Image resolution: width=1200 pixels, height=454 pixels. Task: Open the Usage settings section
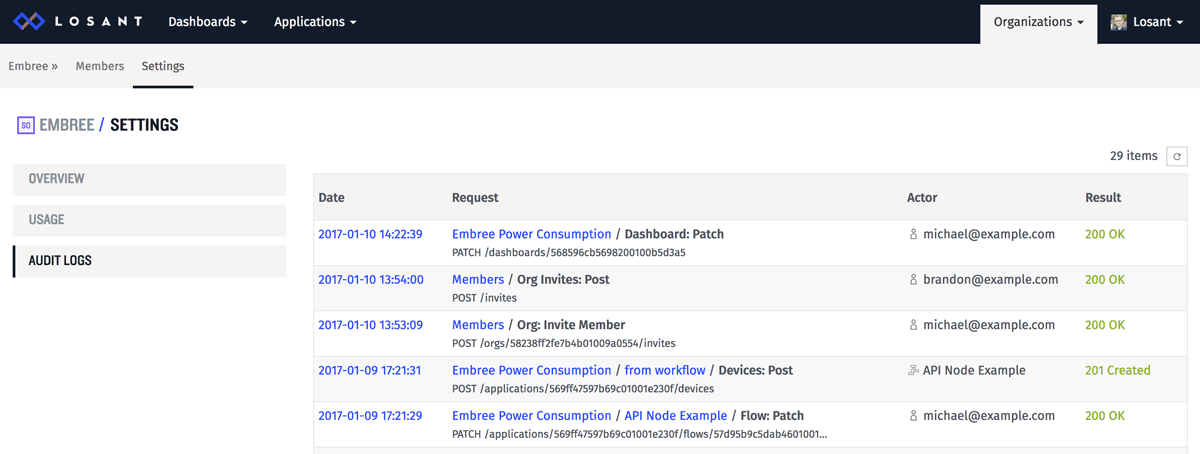tap(150, 220)
